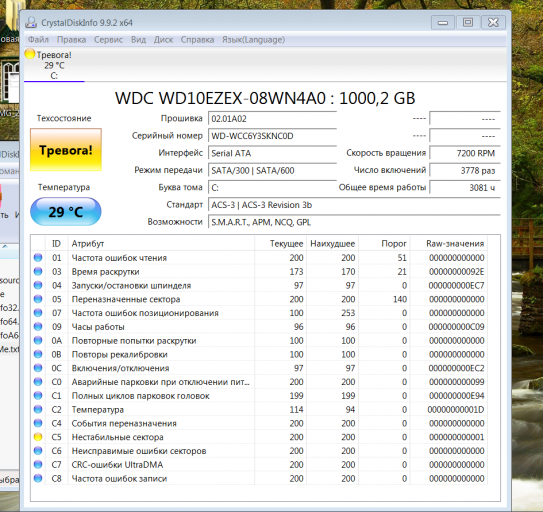Click the rotation speed value 7200 RPM
Screen dimensions: 543x512
(x=465, y=153)
